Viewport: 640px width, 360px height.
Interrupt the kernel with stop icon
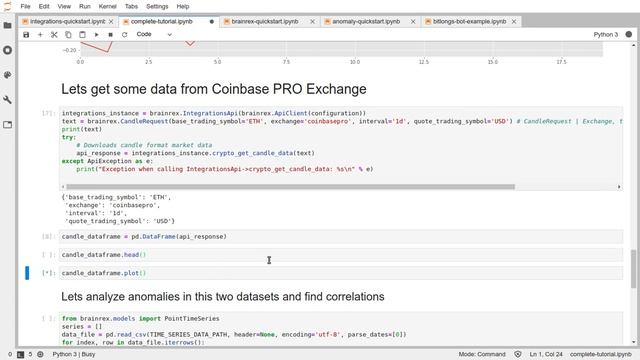(x=110, y=35)
